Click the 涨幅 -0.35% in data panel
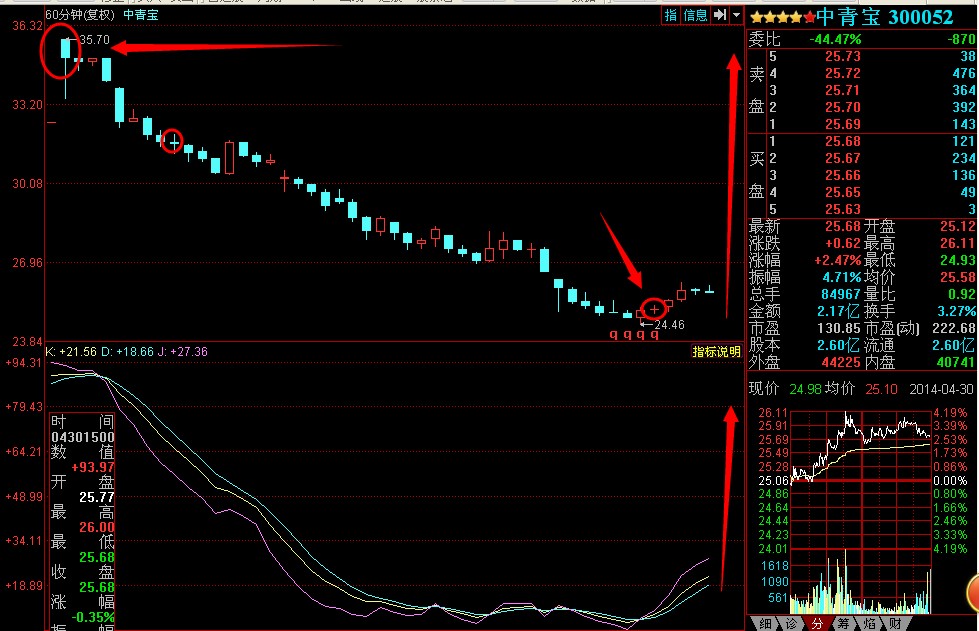The image size is (979, 631). [x=93, y=617]
